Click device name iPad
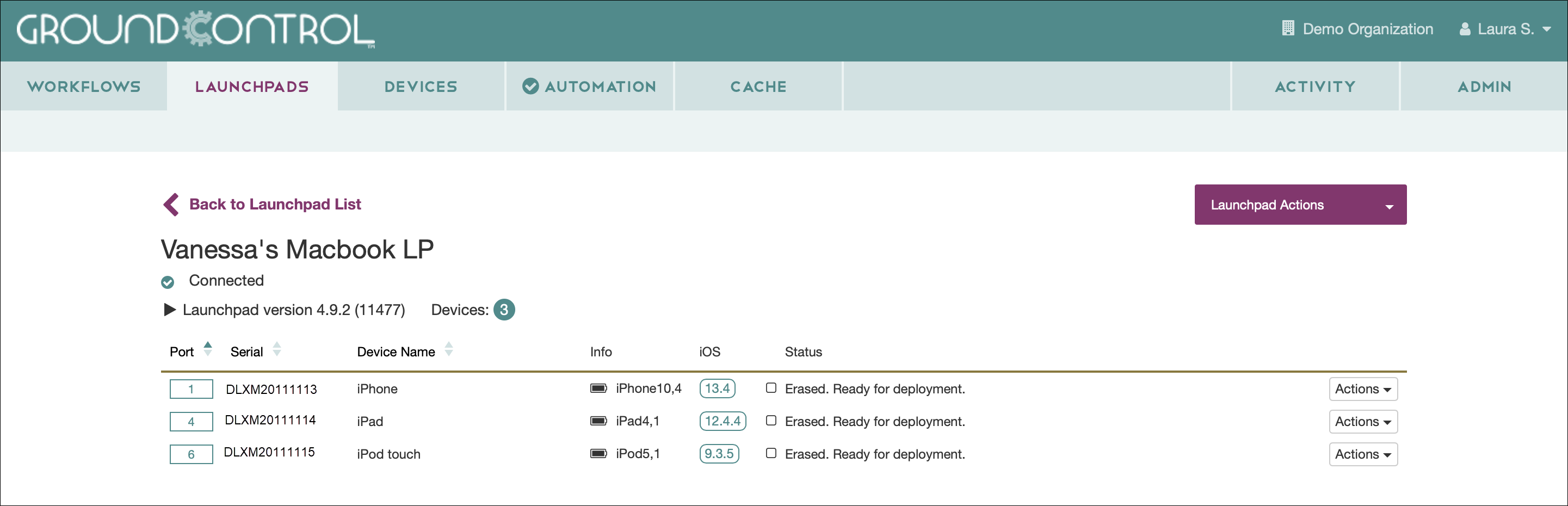 [x=370, y=421]
